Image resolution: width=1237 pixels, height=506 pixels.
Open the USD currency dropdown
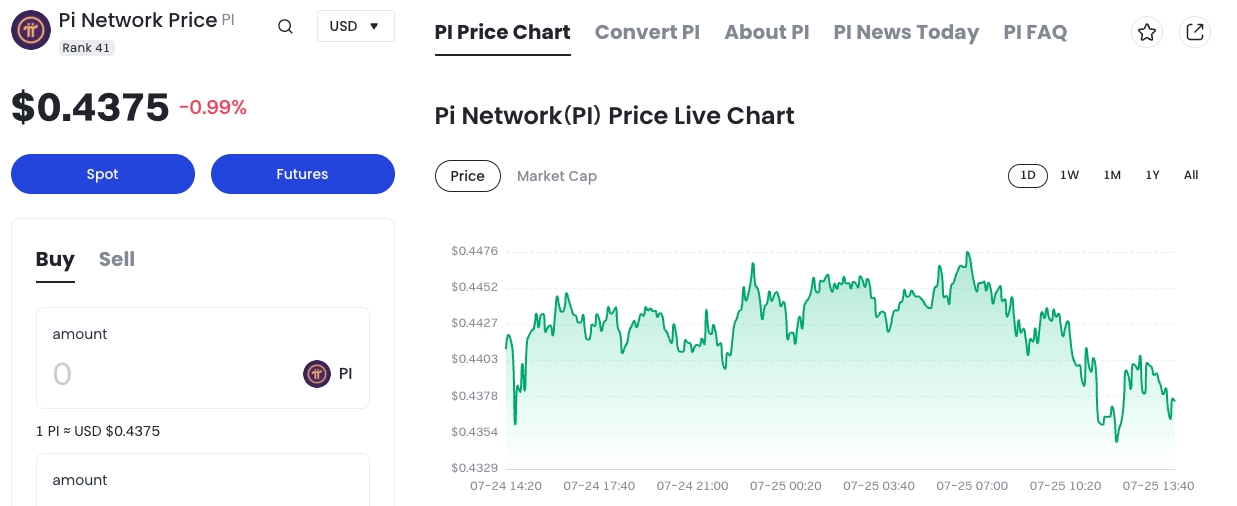tap(355, 26)
